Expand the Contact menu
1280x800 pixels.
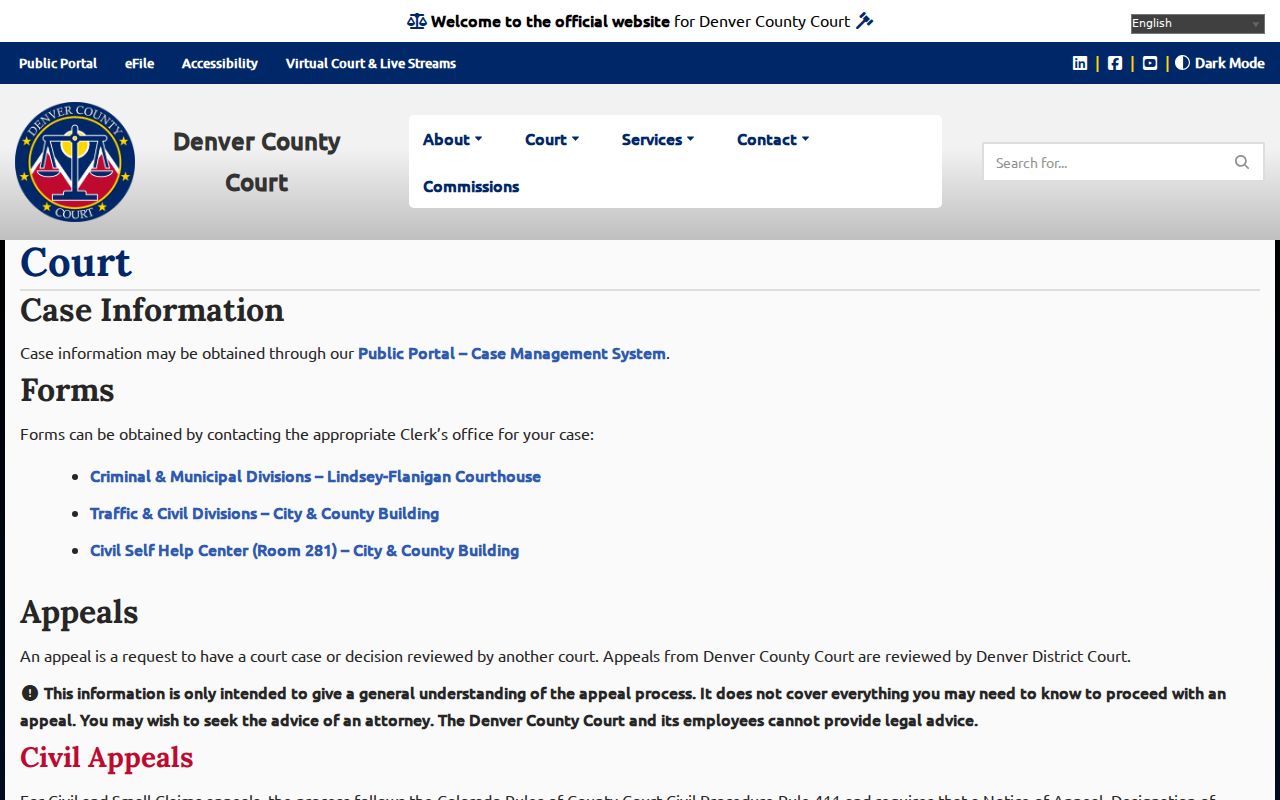click(x=773, y=139)
